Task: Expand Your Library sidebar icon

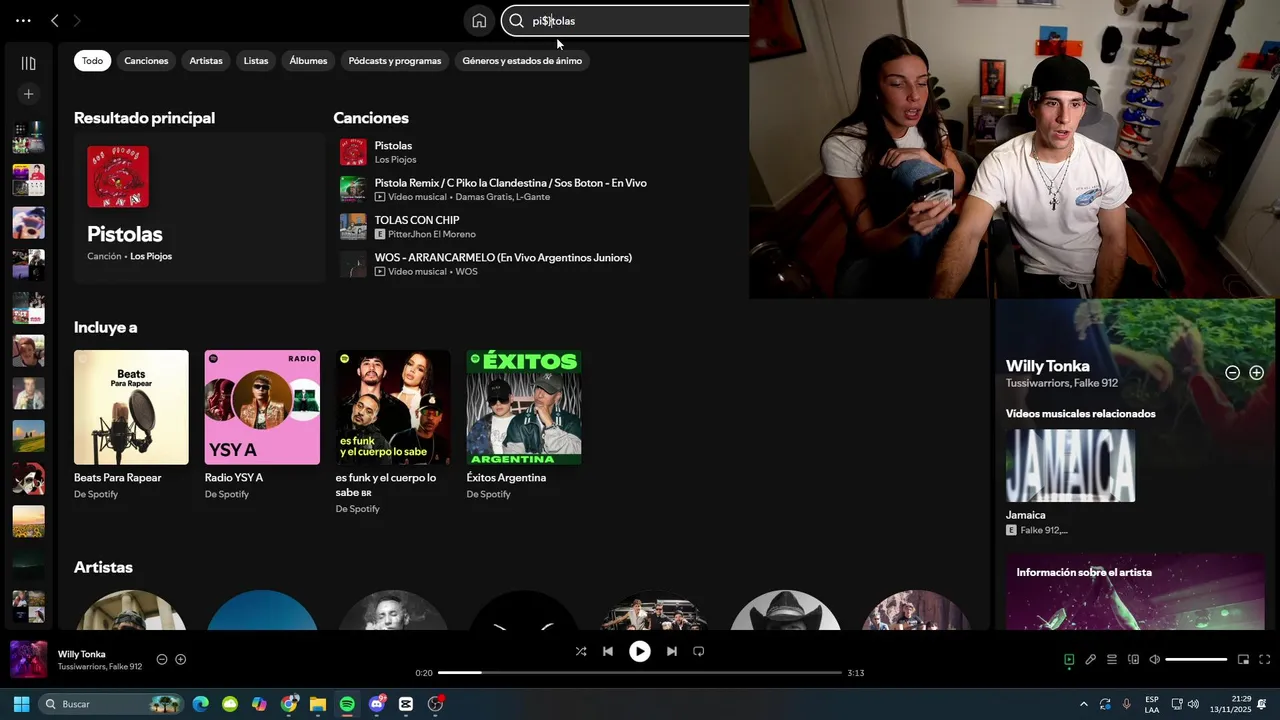Action: coord(28,63)
